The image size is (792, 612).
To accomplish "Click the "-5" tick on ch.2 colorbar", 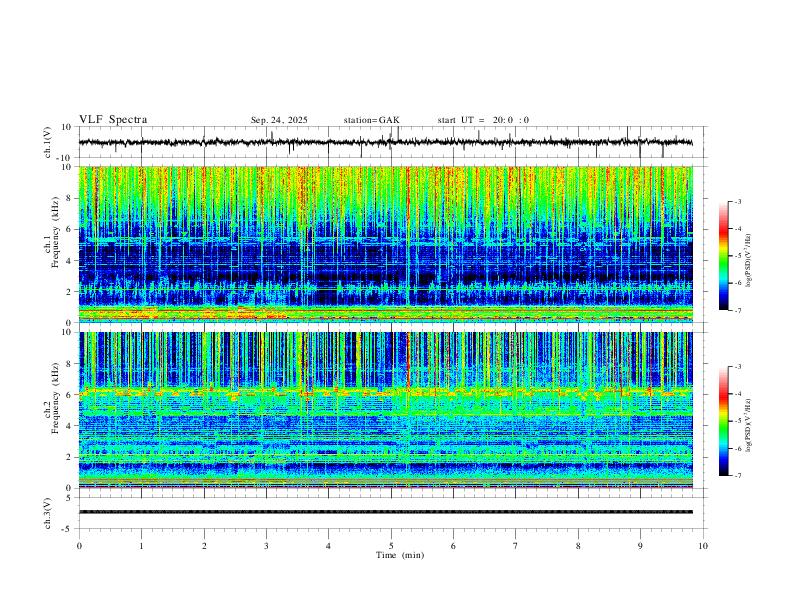I will [x=738, y=421].
